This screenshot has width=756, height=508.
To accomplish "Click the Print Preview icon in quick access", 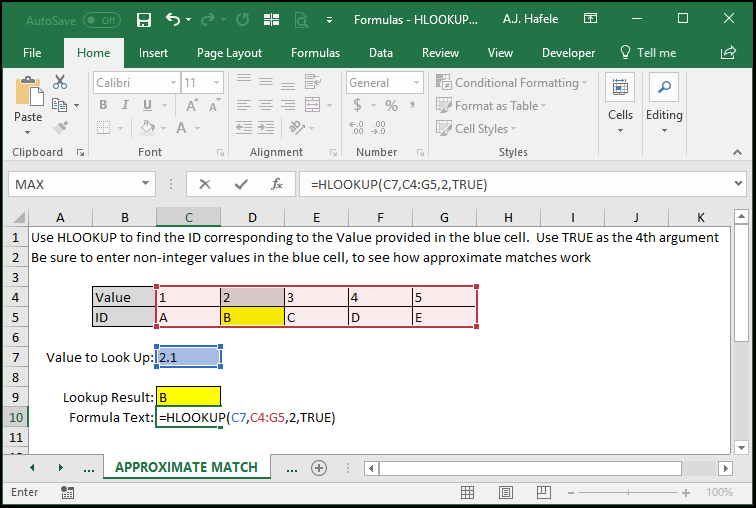I will [301, 20].
